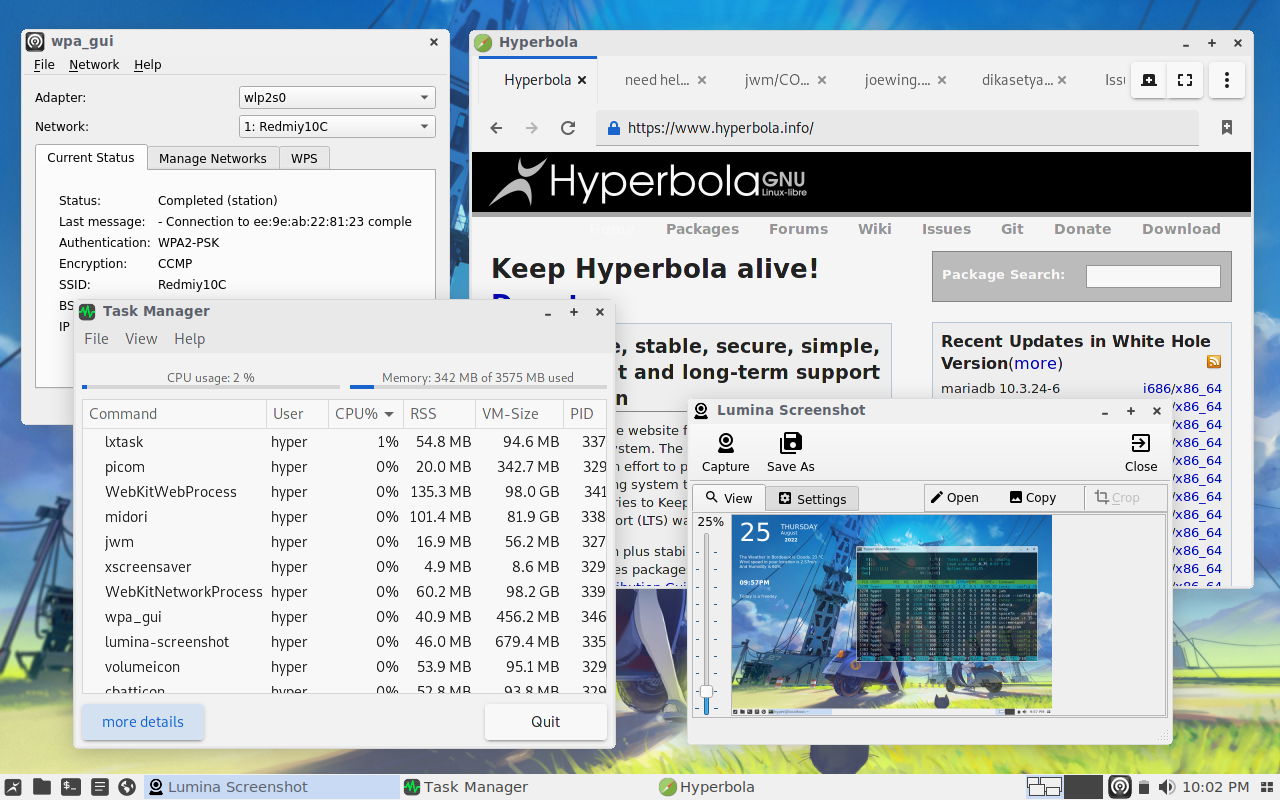Viewport: 1280px width, 800px height.
Task: Click the wpa_gui tray icon
Action: tap(1120, 787)
